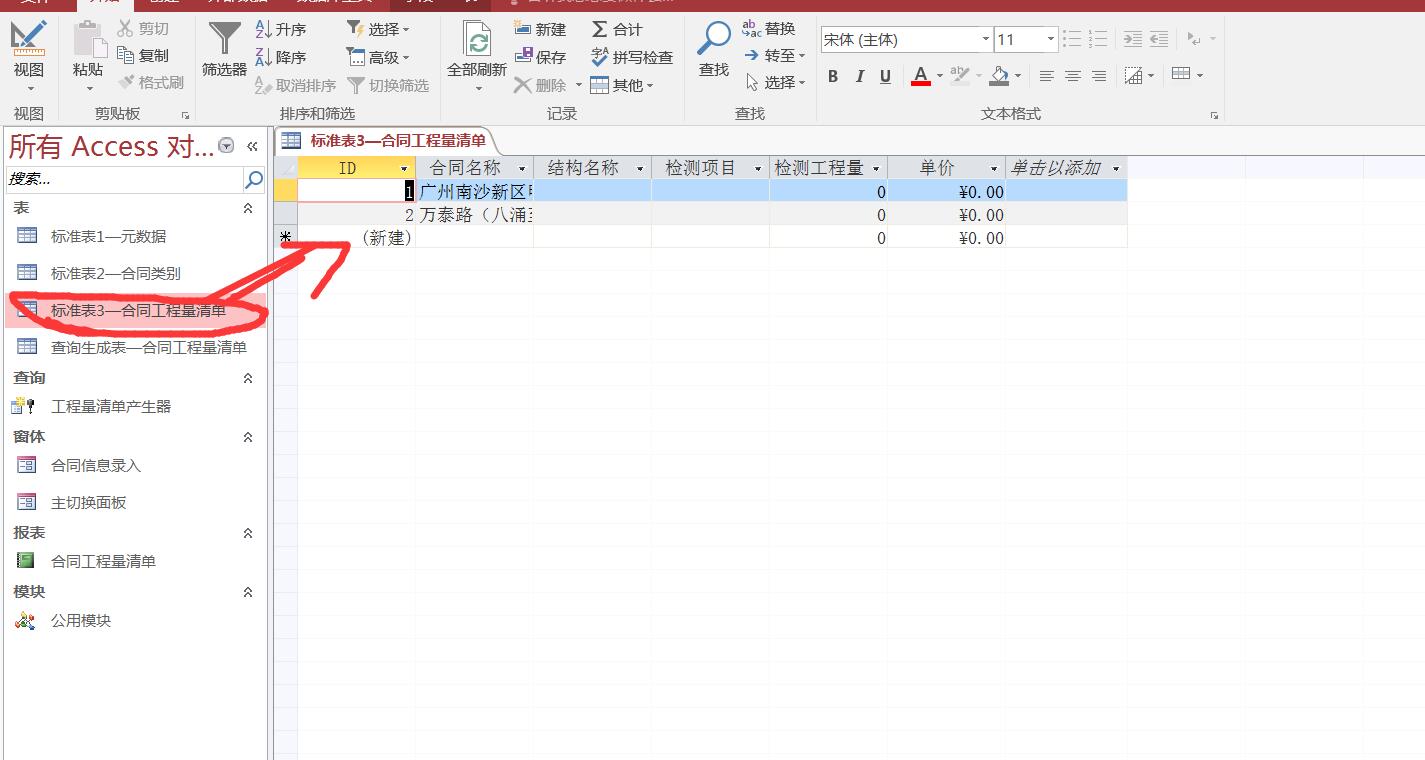
Task: Align text left
Action: pyautogui.click(x=1046, y=76)
